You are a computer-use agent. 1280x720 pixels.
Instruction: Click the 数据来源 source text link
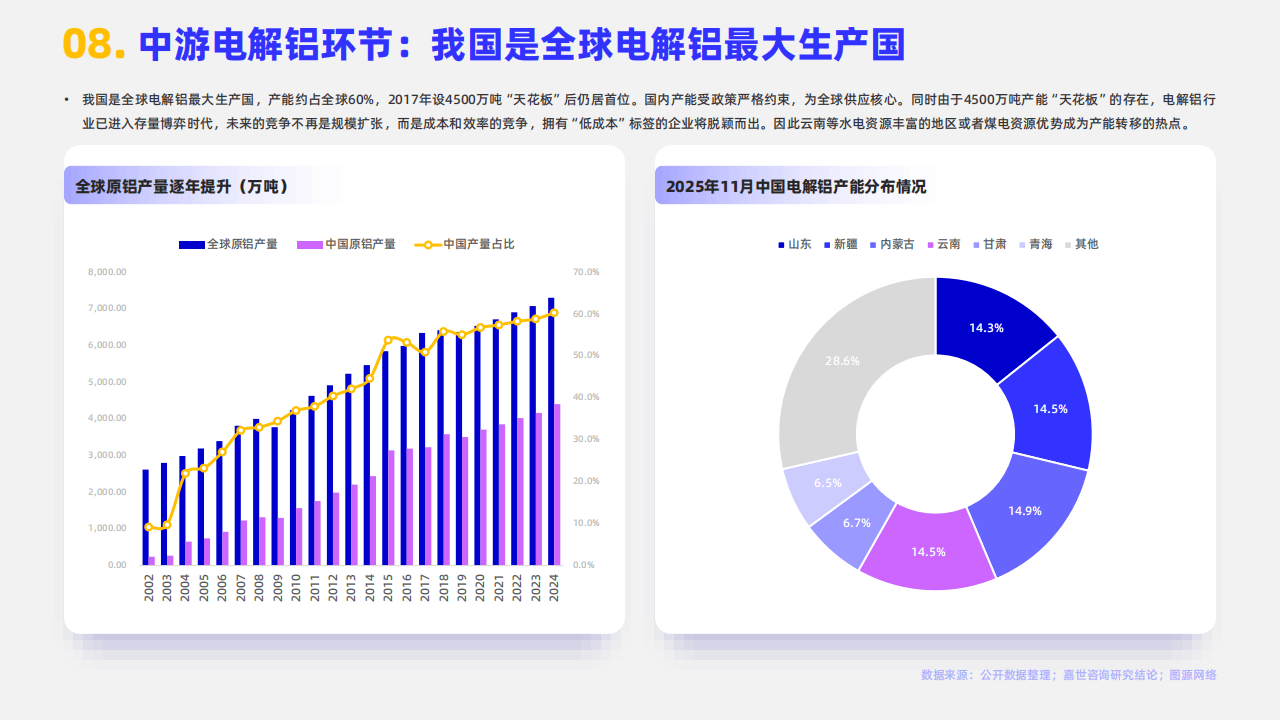1068,675
